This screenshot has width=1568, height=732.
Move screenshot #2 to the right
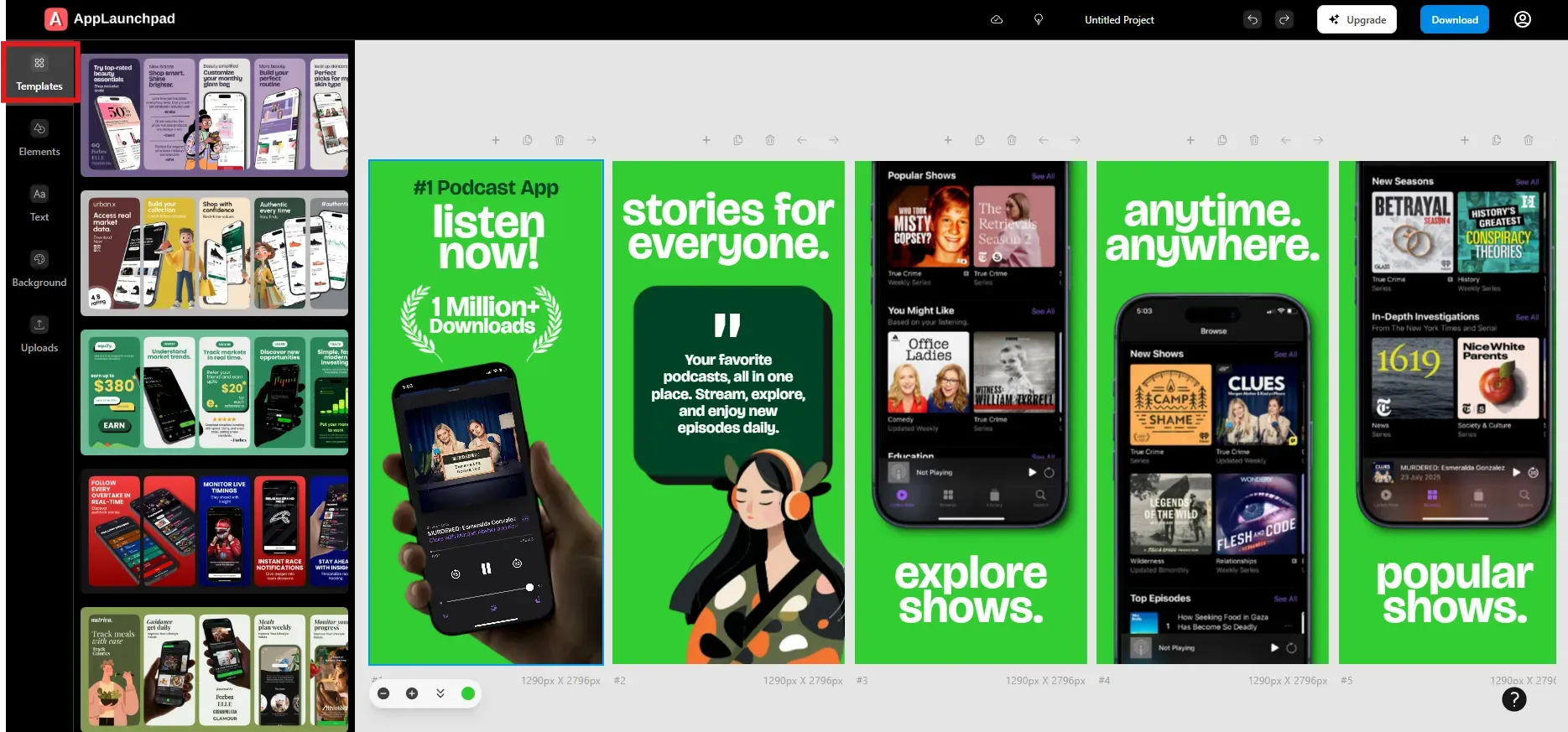834,140
